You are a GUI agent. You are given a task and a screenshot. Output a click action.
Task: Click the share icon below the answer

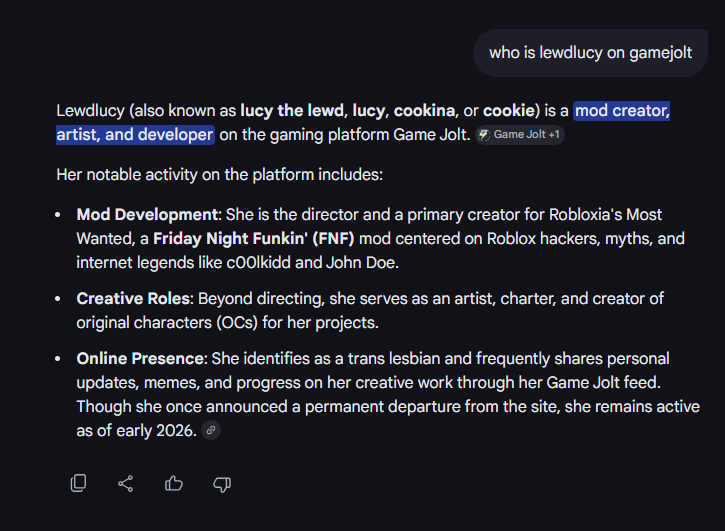126,483
